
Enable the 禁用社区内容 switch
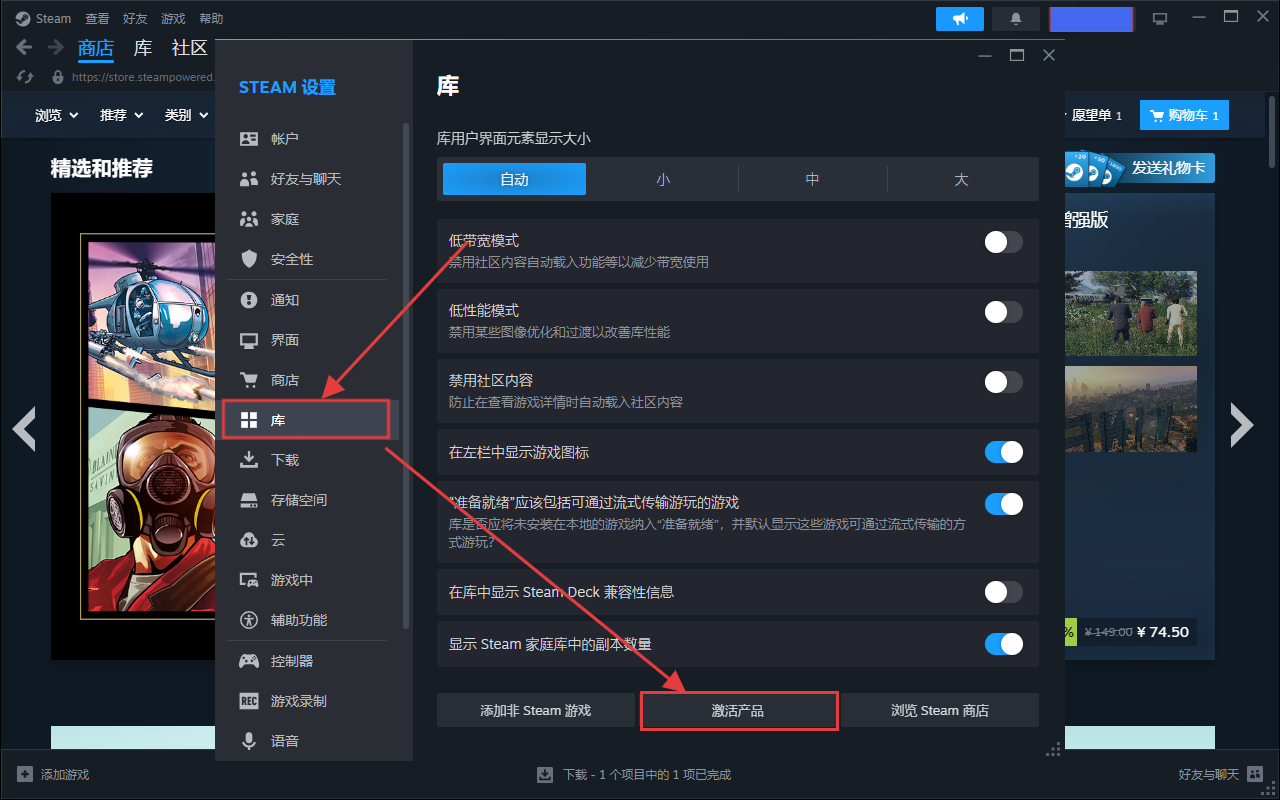coord(1004,382)
